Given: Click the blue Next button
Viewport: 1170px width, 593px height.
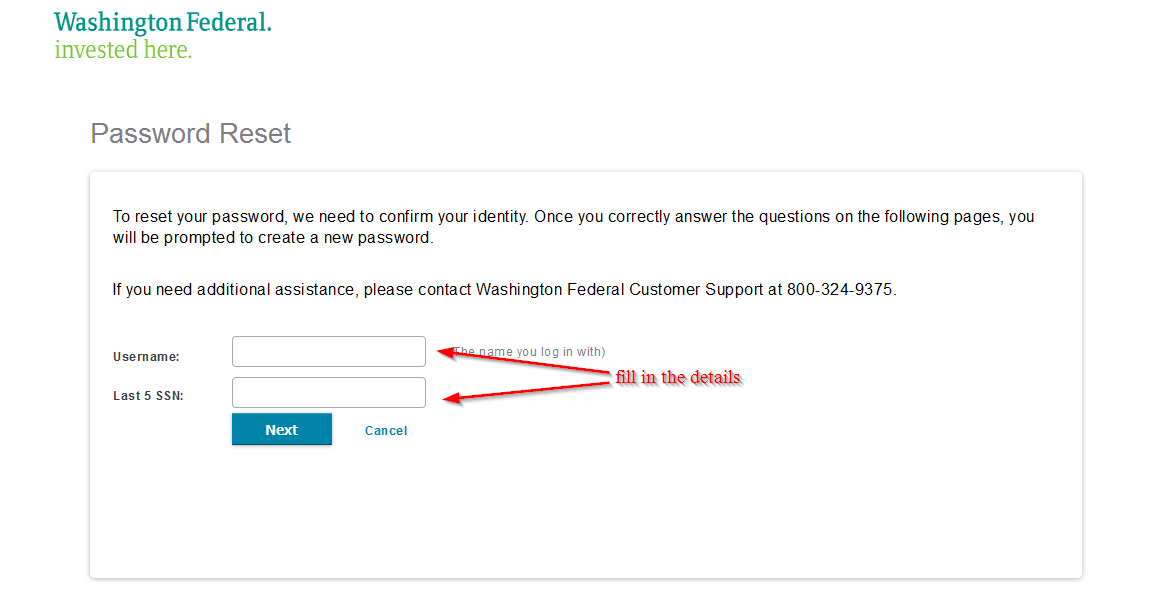Looking at the screenshot, I should [281, 430].
